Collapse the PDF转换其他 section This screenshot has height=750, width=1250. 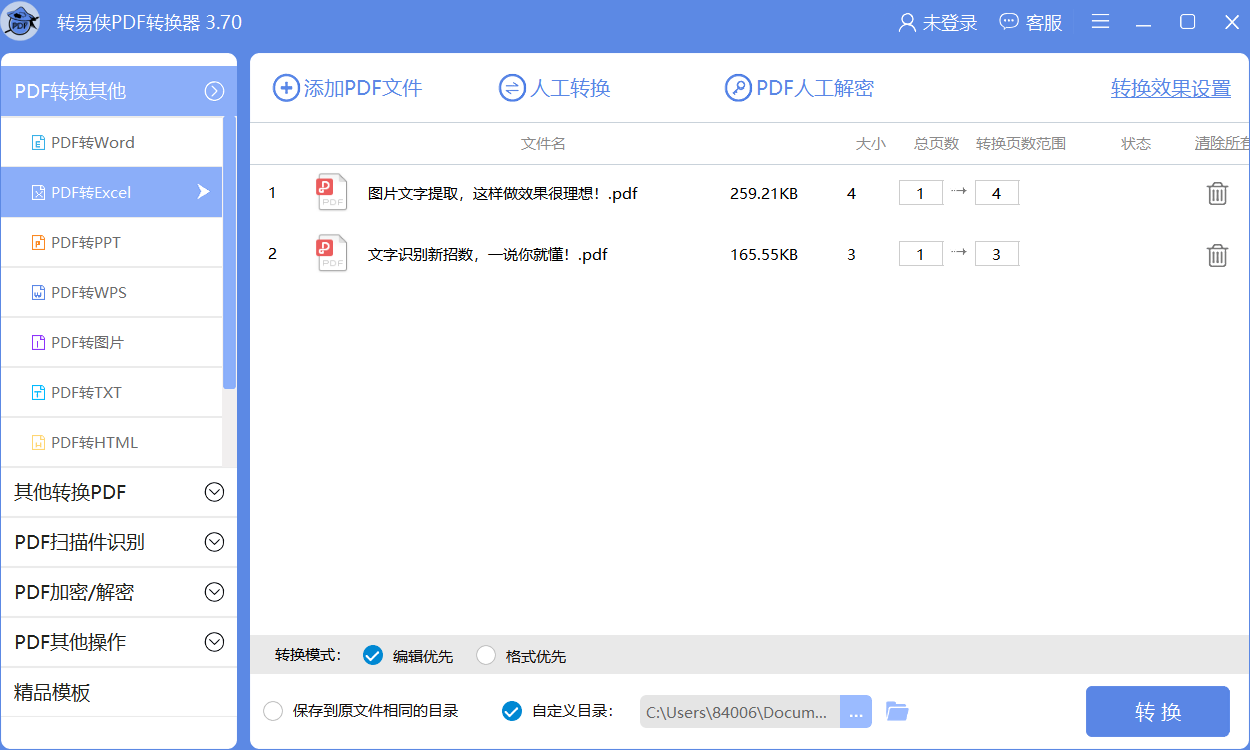pyautogui.click(x=214, y=92)
